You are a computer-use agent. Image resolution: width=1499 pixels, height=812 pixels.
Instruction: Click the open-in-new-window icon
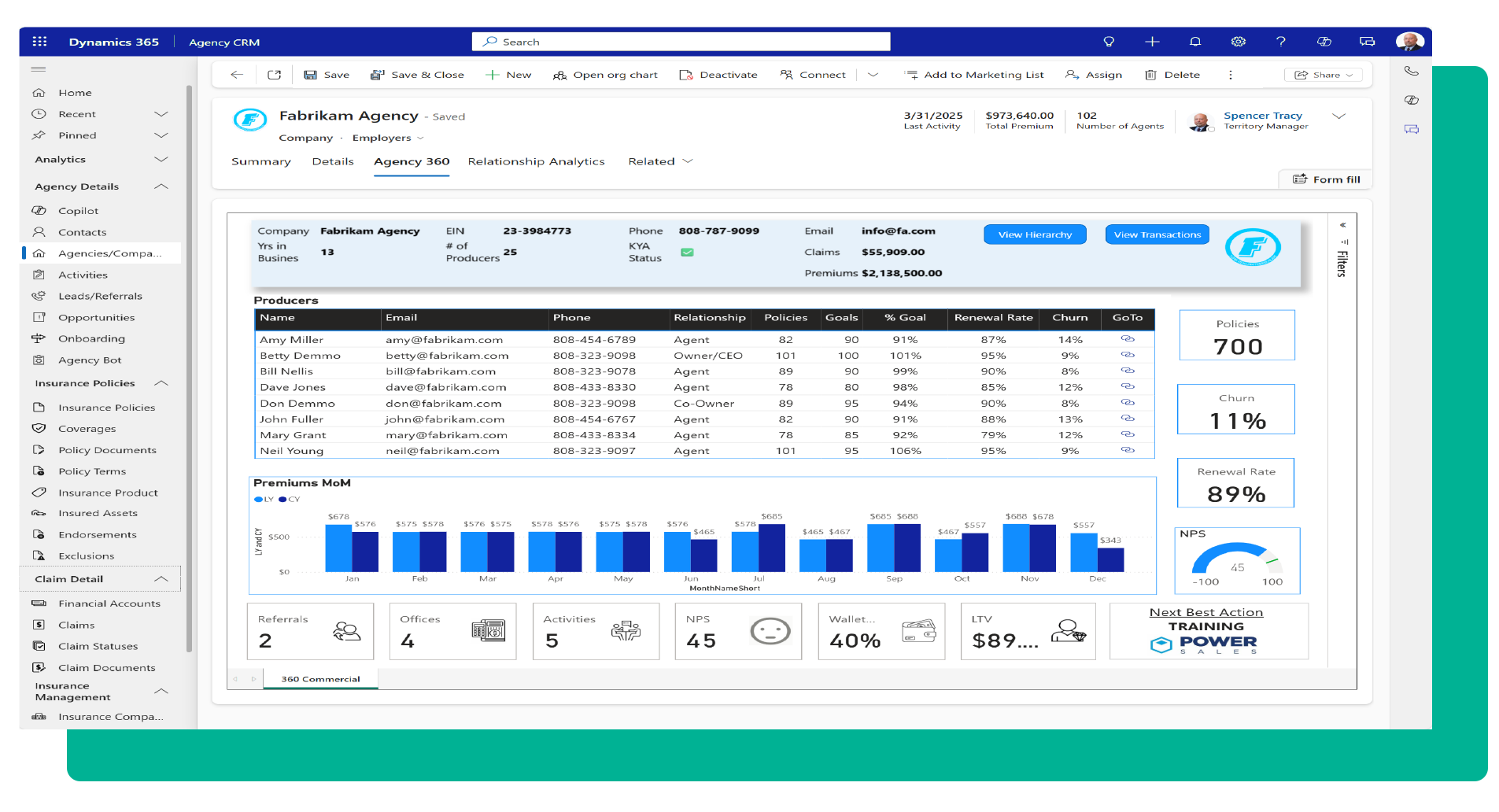point(274,75)
